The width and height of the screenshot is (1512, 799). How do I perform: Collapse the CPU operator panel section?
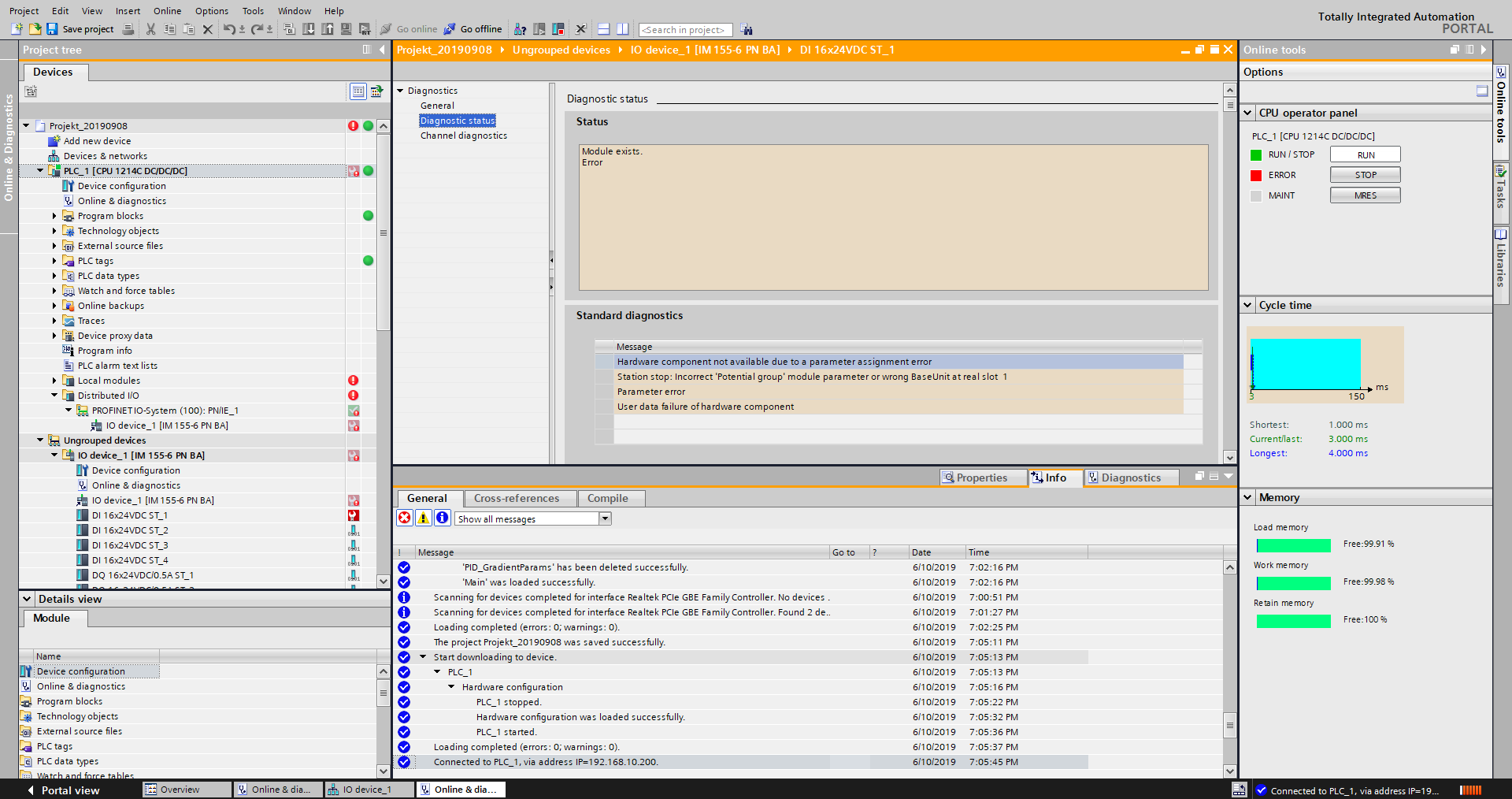point(1248,113)
